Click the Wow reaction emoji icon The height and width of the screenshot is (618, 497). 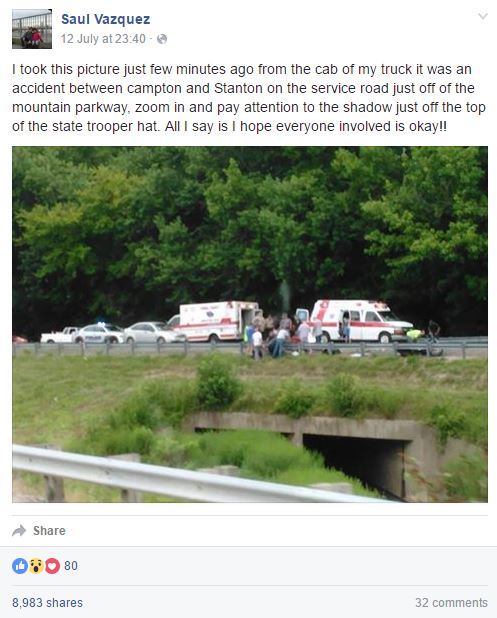click(x=36, y=566)
